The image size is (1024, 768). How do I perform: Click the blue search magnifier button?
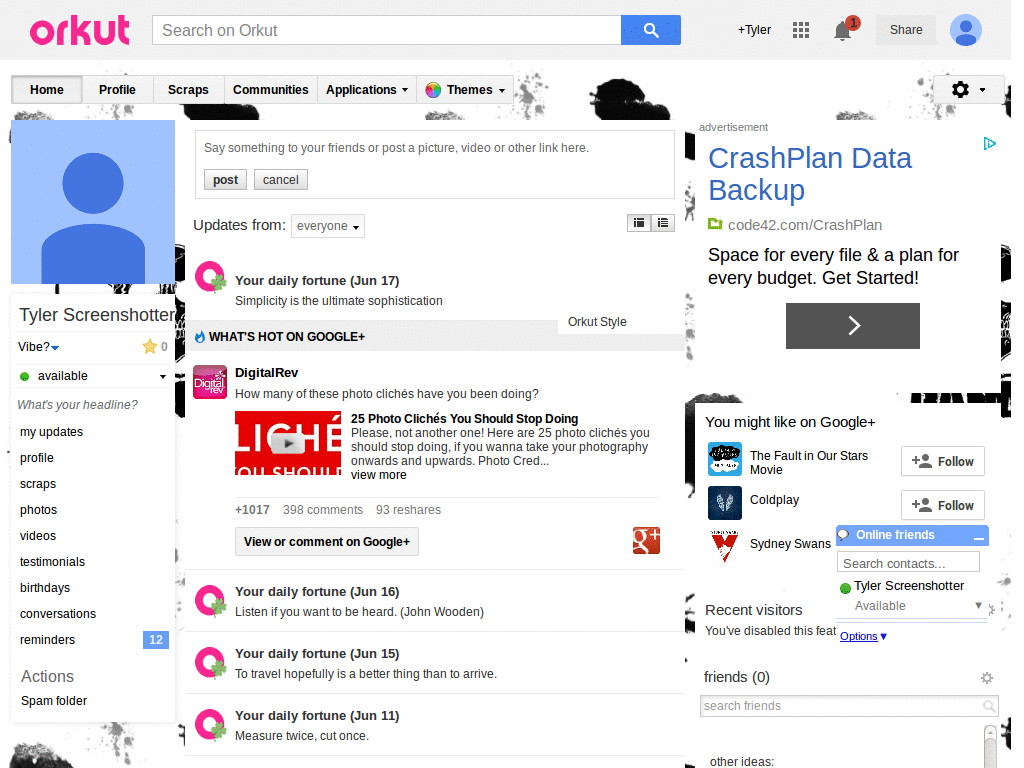tap(650, 30)
